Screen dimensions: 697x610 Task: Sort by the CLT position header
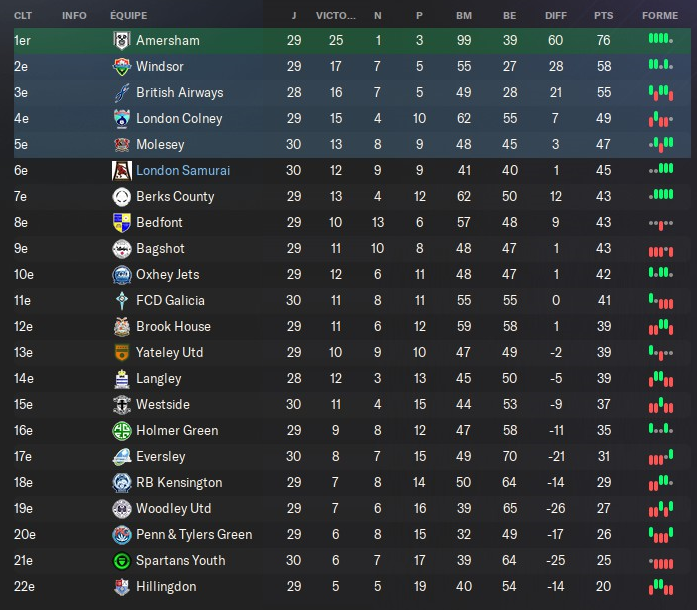point(23,16)
